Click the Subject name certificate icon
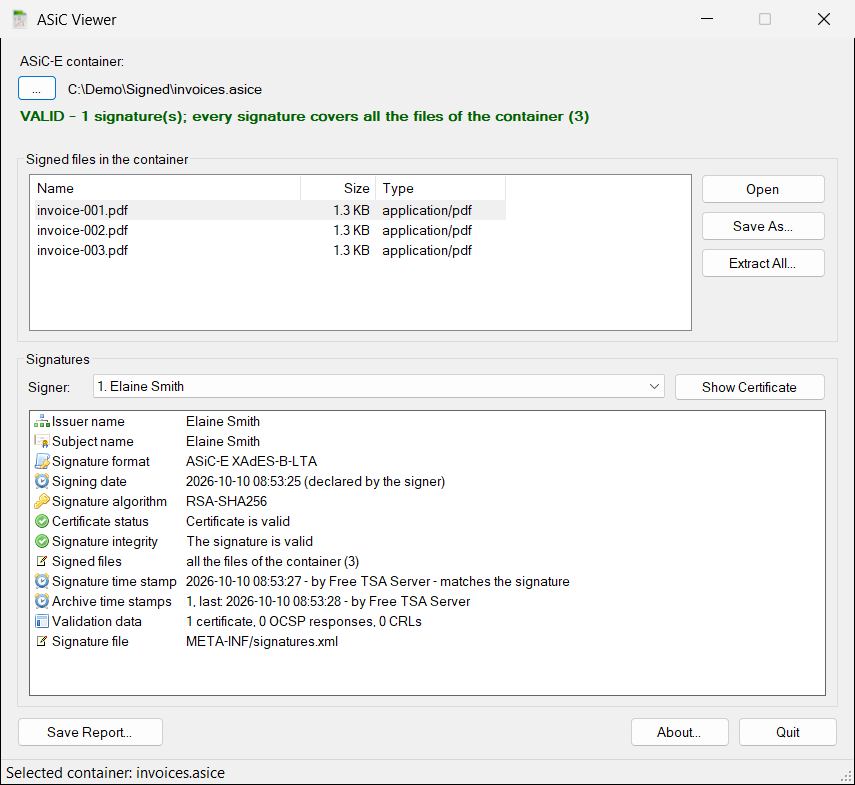 coord(42,442)
